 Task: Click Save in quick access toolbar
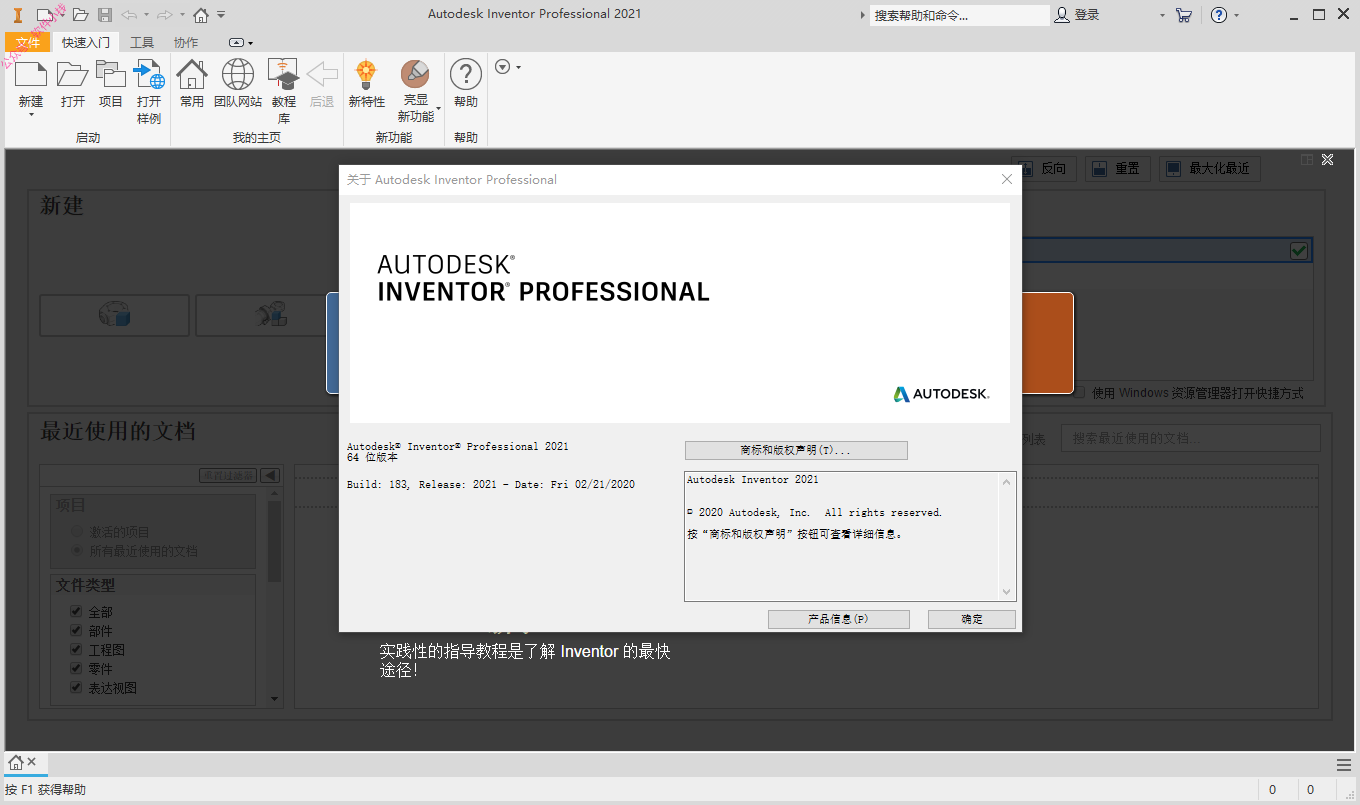pos(105,15)
